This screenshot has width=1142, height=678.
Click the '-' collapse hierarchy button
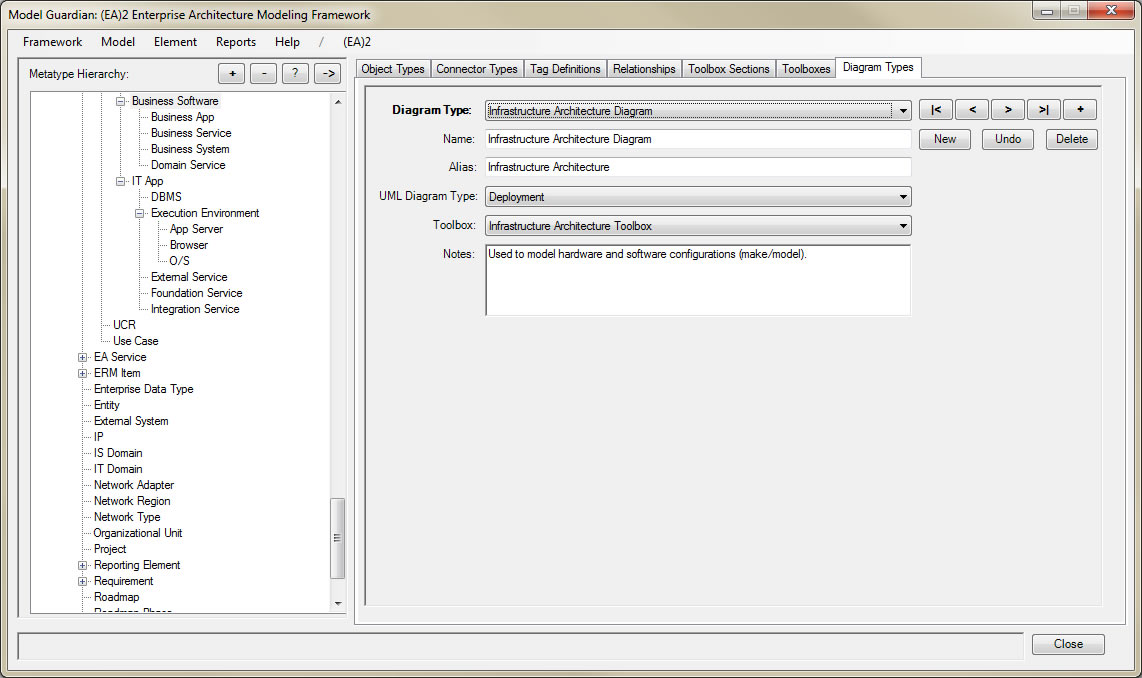(264, 73)
